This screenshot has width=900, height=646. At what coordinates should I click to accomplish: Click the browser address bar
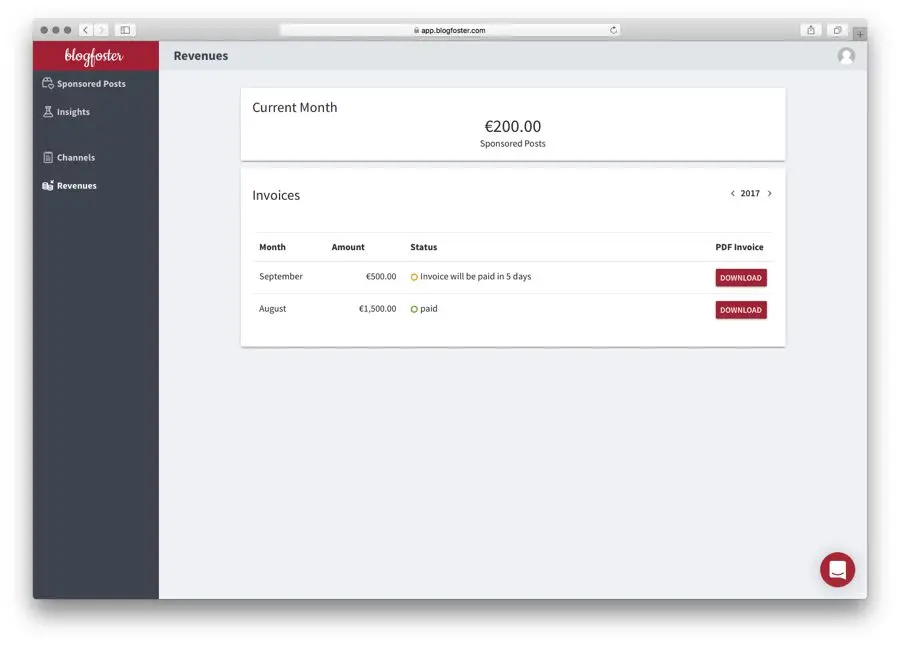(x=450, y=30)
